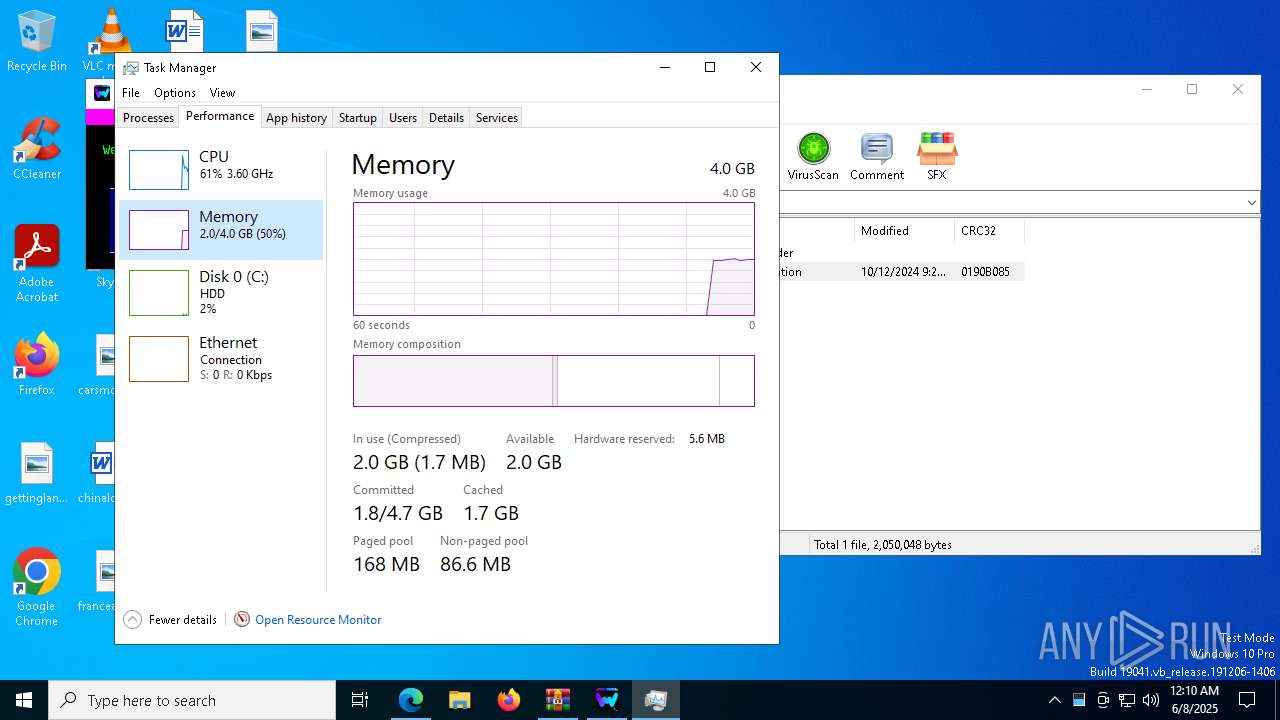This screenshot has height=720, width=1280.
Task: Maximize the WinRAR window
Action: point(1192,89)
